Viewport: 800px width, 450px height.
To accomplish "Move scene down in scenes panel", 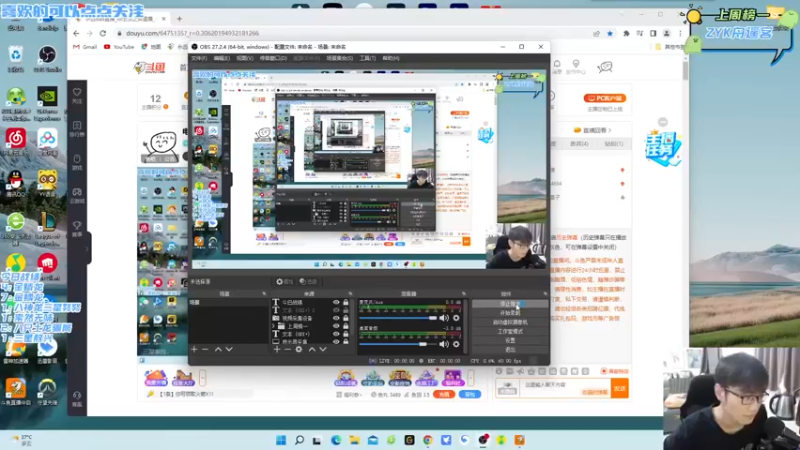I will (229, 349).
